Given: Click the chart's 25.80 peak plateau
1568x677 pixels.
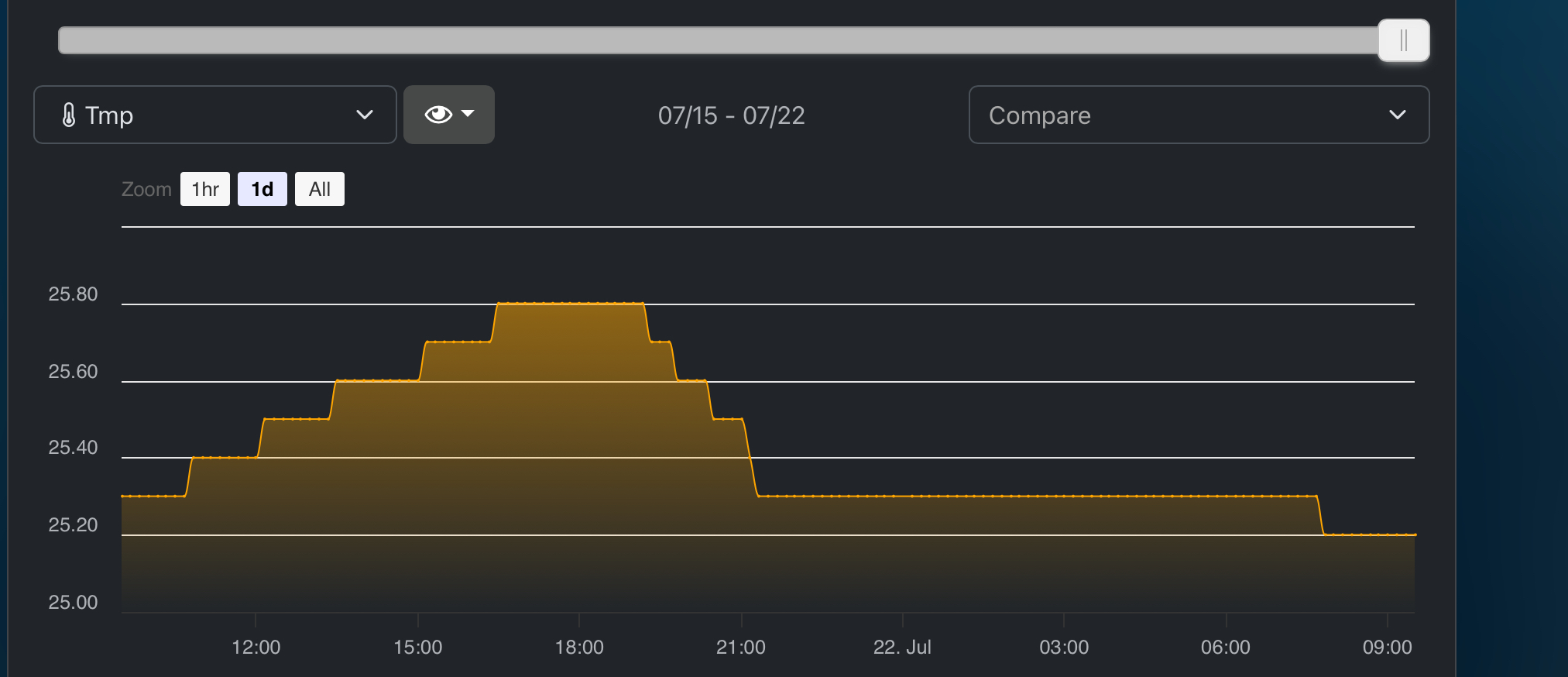Looking at the screenshot, I should tap(571, 304).
